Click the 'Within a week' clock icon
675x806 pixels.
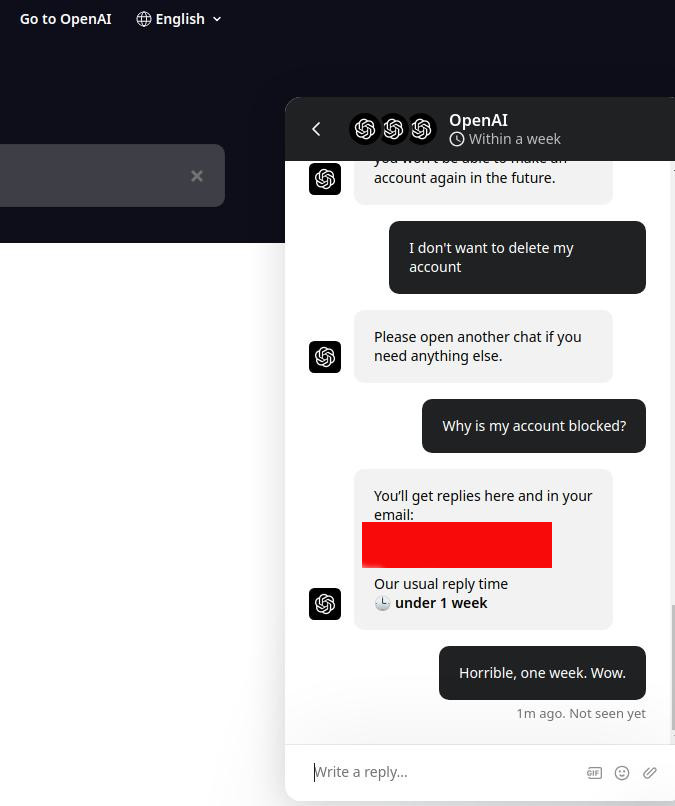(457, 139)
